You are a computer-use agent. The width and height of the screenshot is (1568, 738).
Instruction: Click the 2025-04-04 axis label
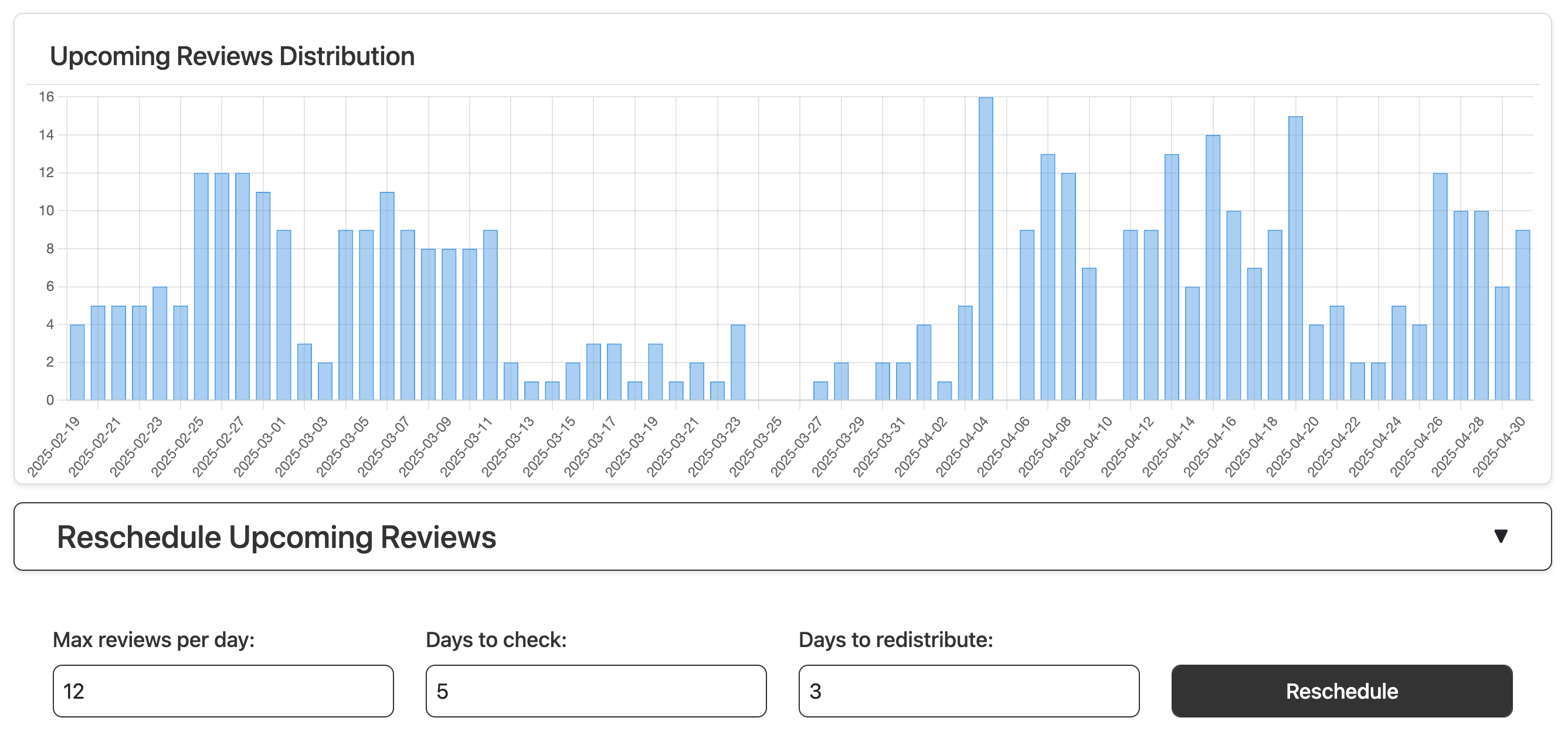[962, 447]
